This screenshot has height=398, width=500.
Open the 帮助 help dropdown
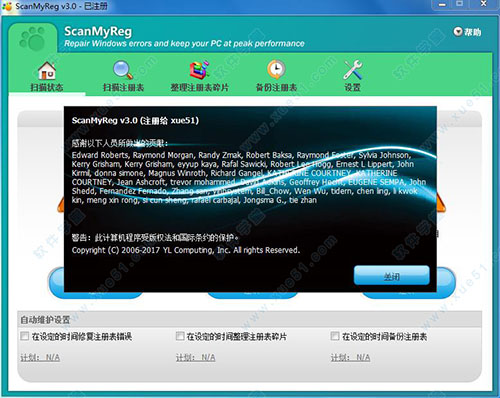[x=467, y=32]
